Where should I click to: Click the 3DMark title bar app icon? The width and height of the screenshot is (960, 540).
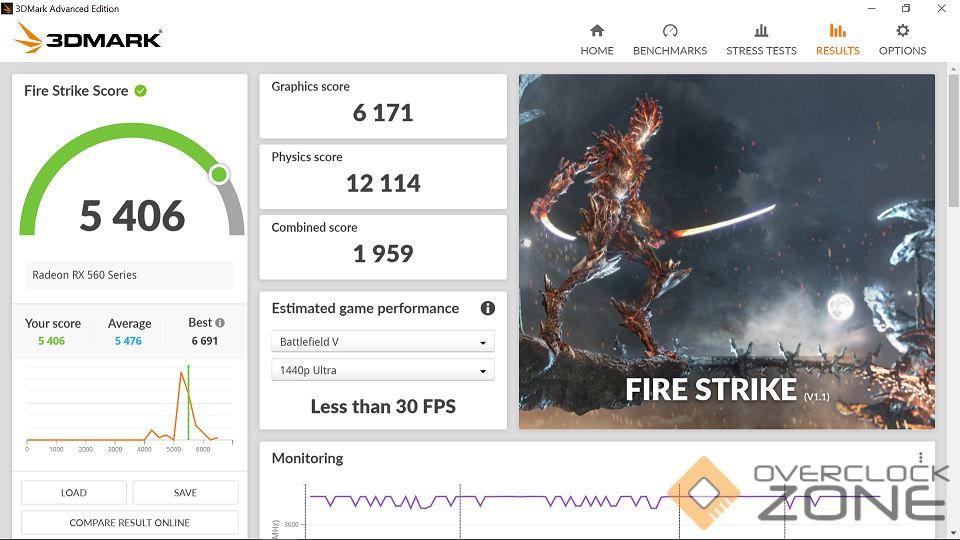pos(7,8)
